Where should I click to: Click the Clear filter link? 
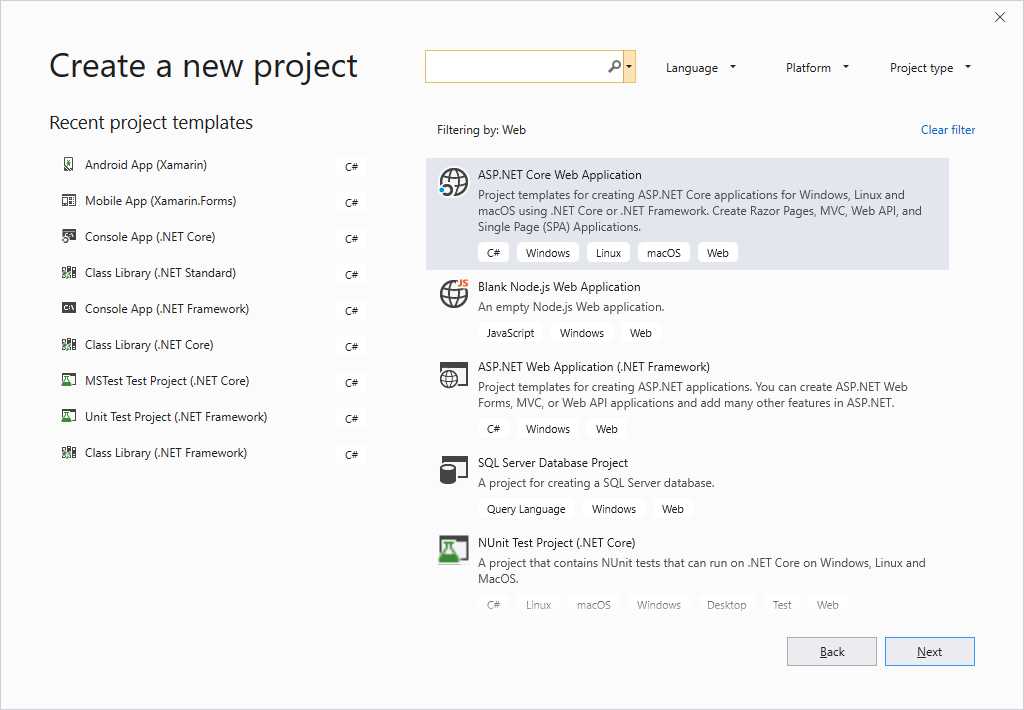[x=947, y=129]
